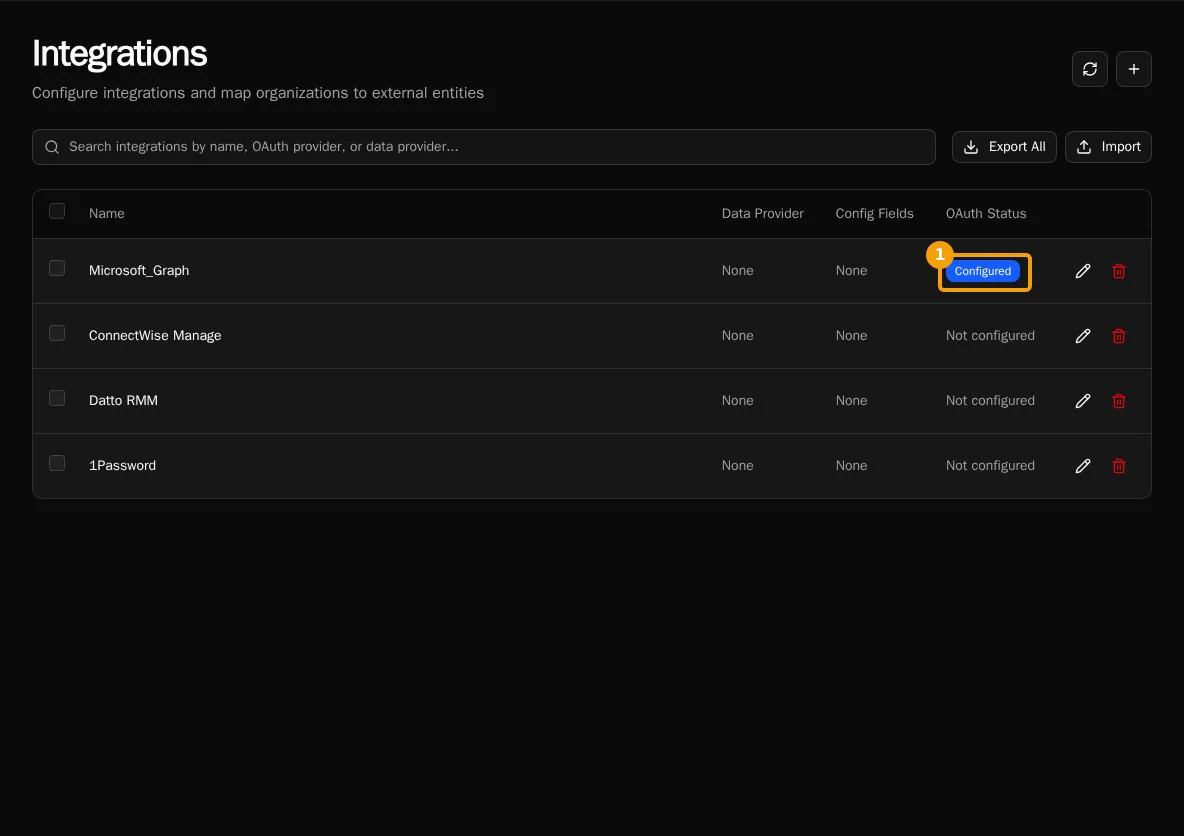Click the Name column header

pos(106,214)
